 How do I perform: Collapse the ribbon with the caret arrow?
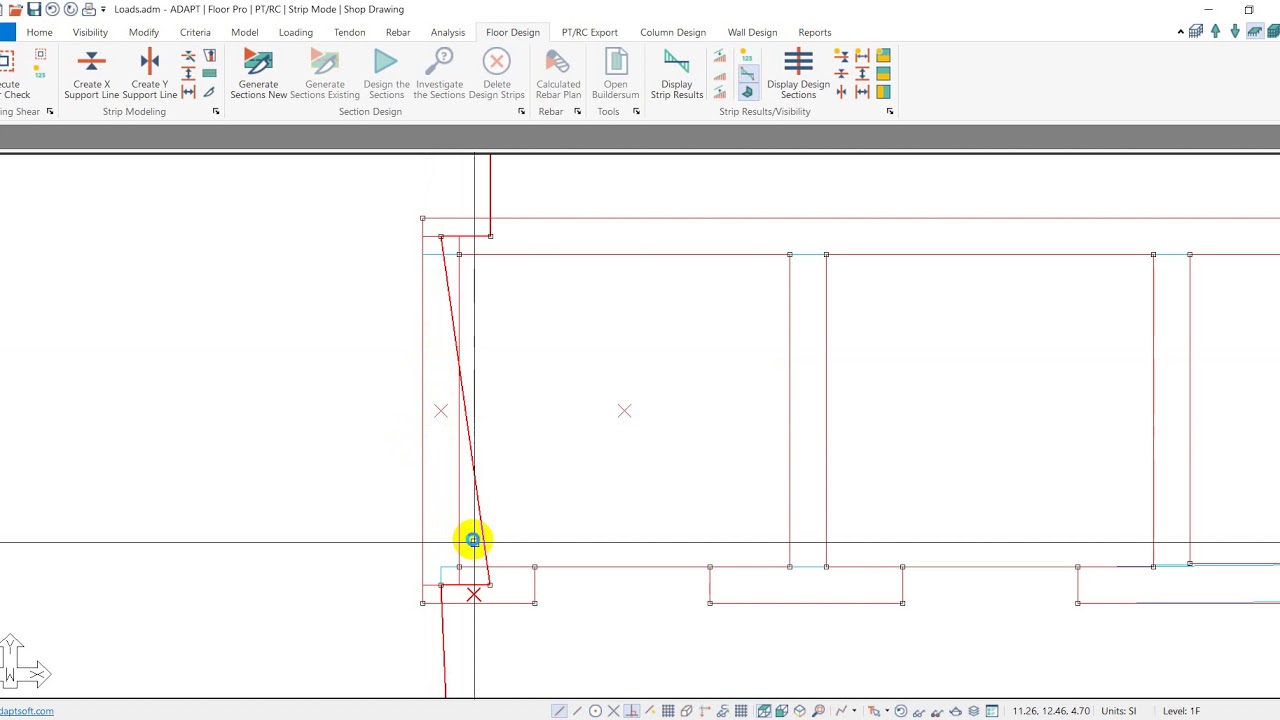[1180, 32]
